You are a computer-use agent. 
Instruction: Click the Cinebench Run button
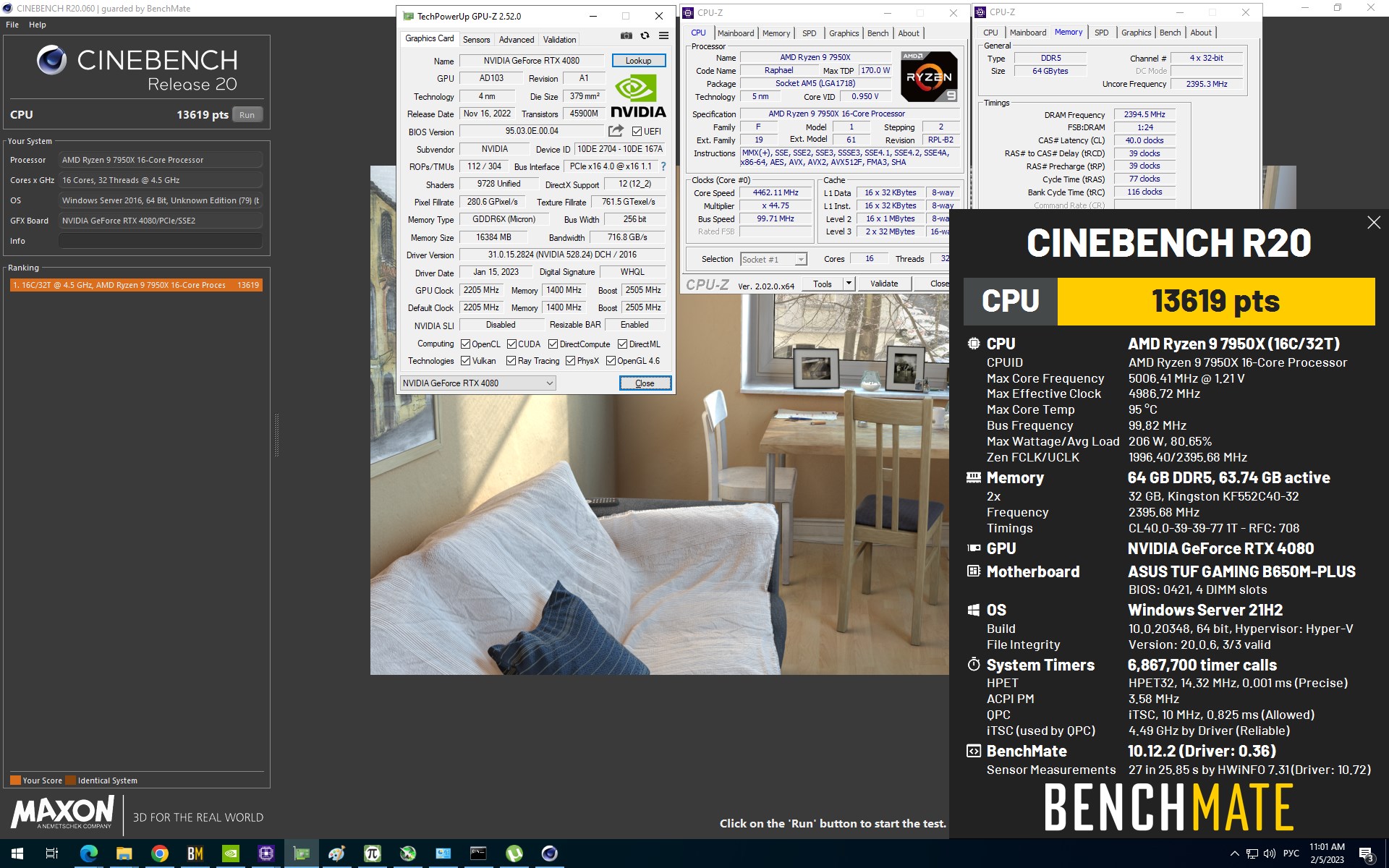(x=247, y=115)
